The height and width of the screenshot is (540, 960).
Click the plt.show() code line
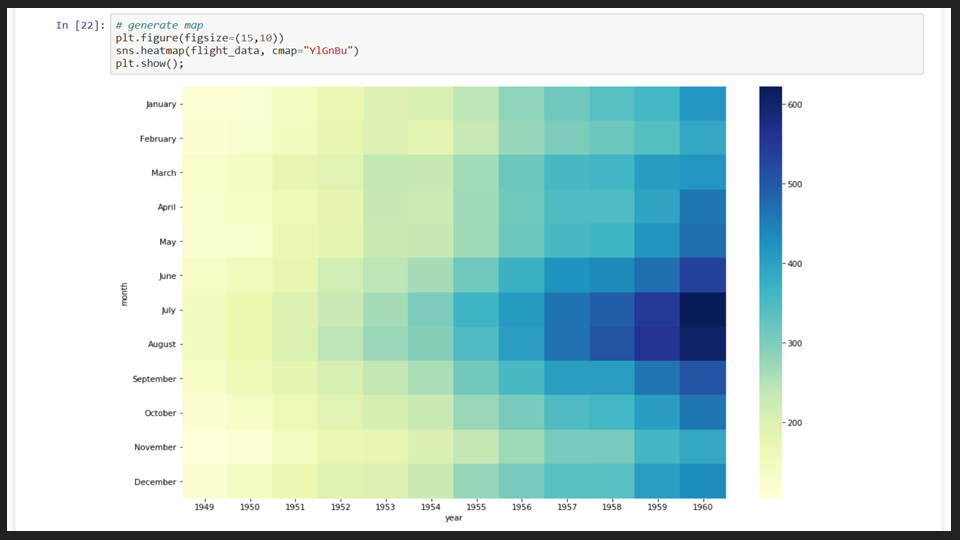click(x=149, y=64)
